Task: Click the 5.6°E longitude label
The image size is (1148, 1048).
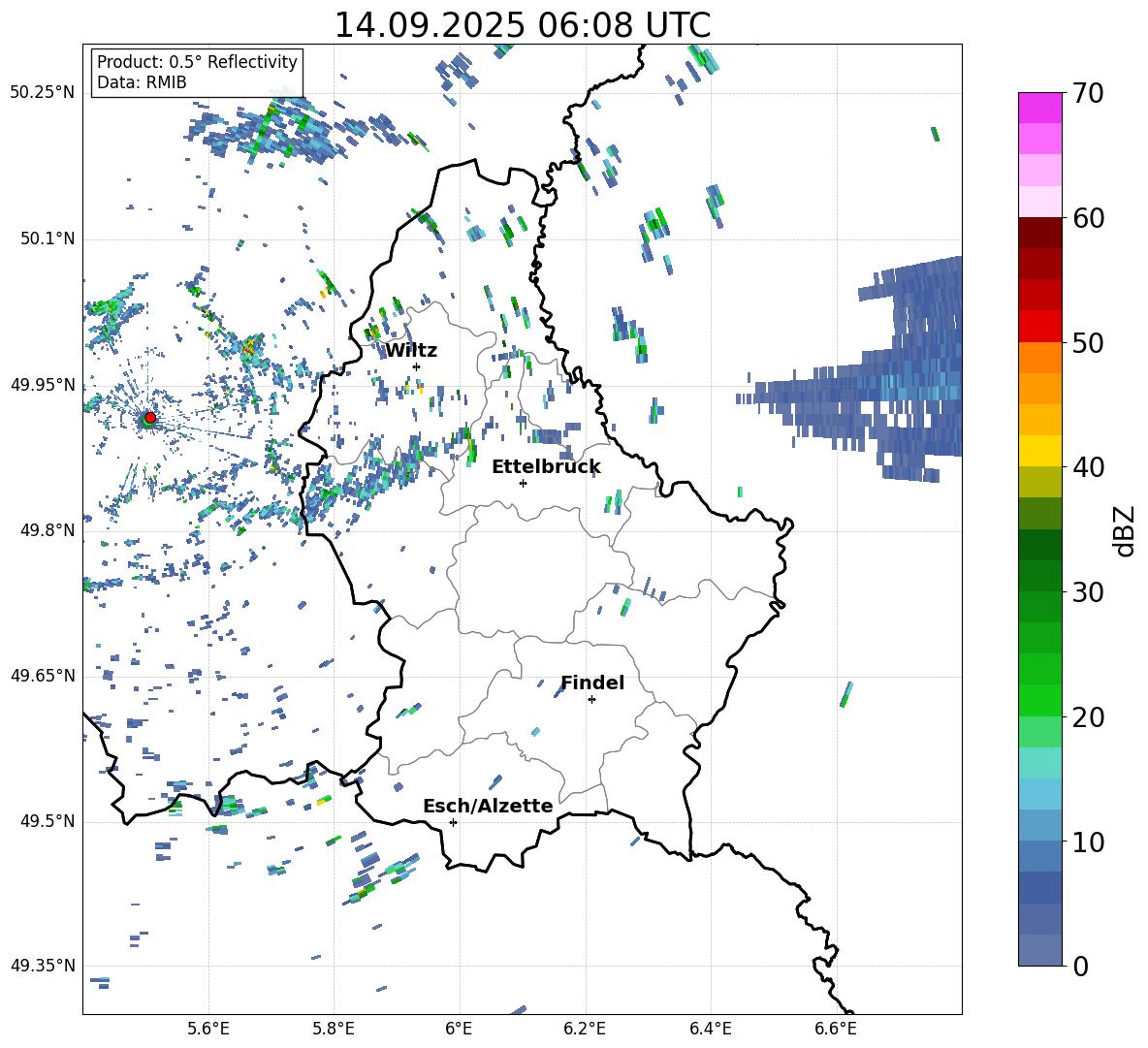Action: 208,1029
